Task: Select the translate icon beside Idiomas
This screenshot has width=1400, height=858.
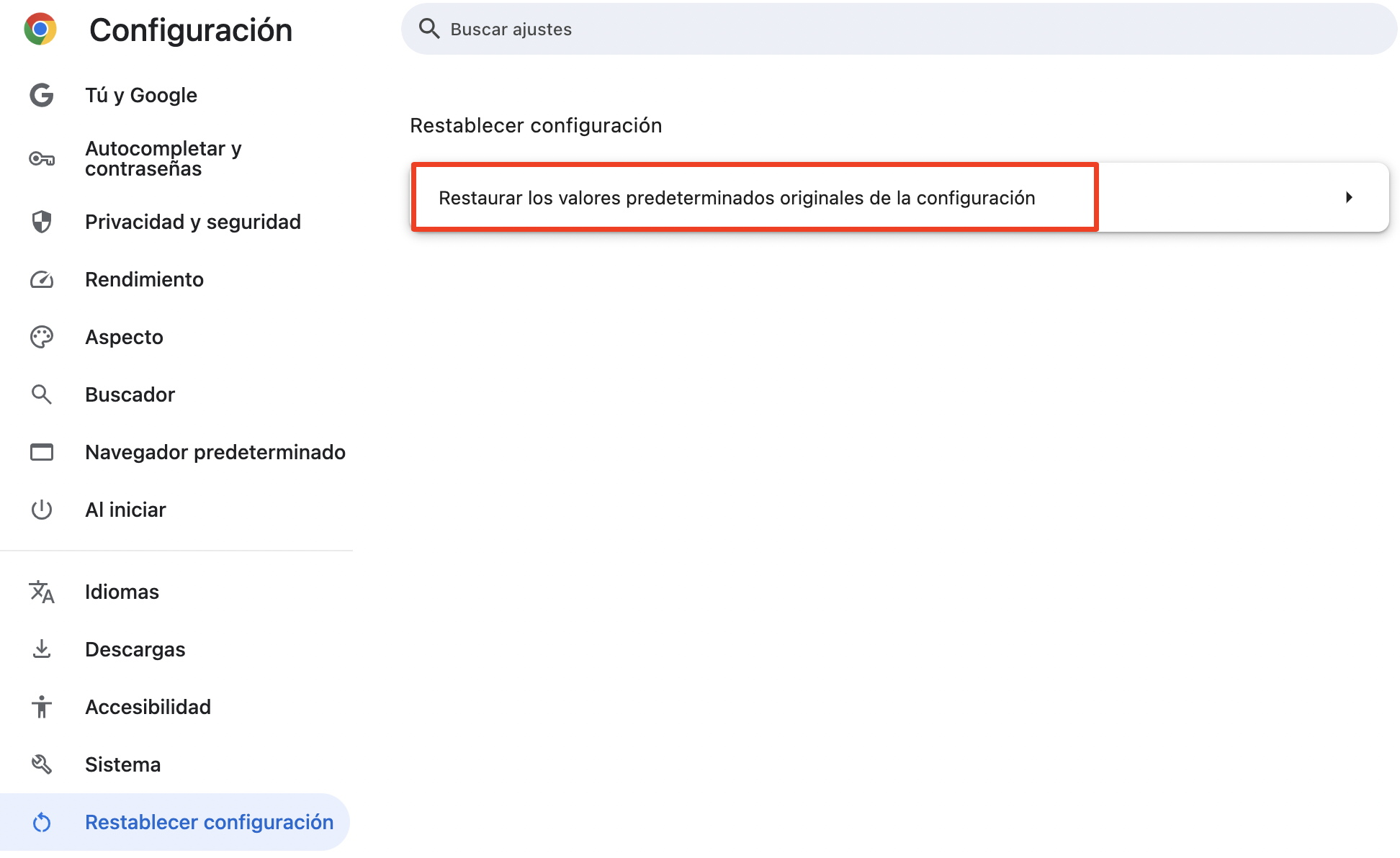Action: pos(41,592)
